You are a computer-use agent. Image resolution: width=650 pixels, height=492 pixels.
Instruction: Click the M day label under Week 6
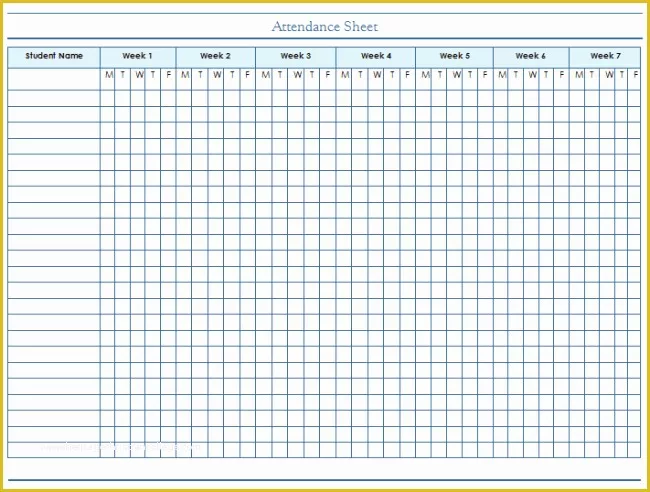tap(502, 75)
